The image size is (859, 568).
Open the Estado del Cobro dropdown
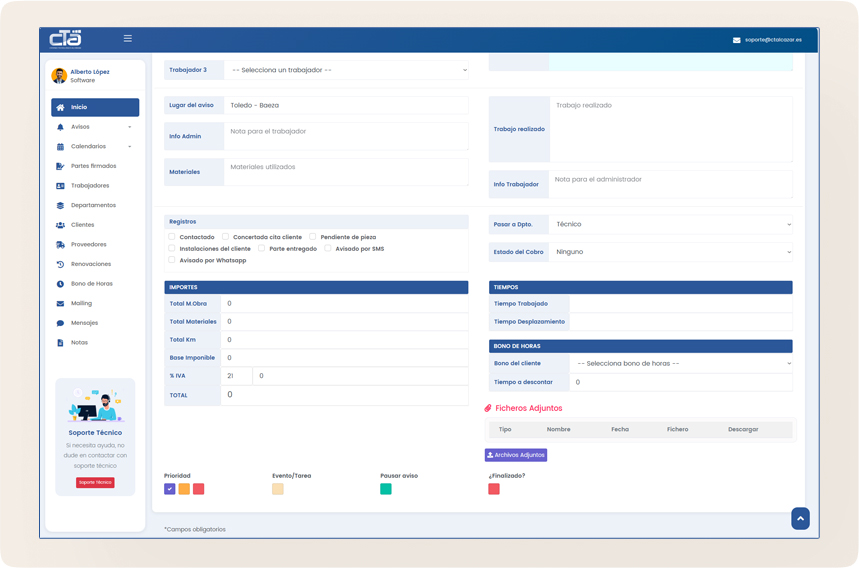click(671, 252)
